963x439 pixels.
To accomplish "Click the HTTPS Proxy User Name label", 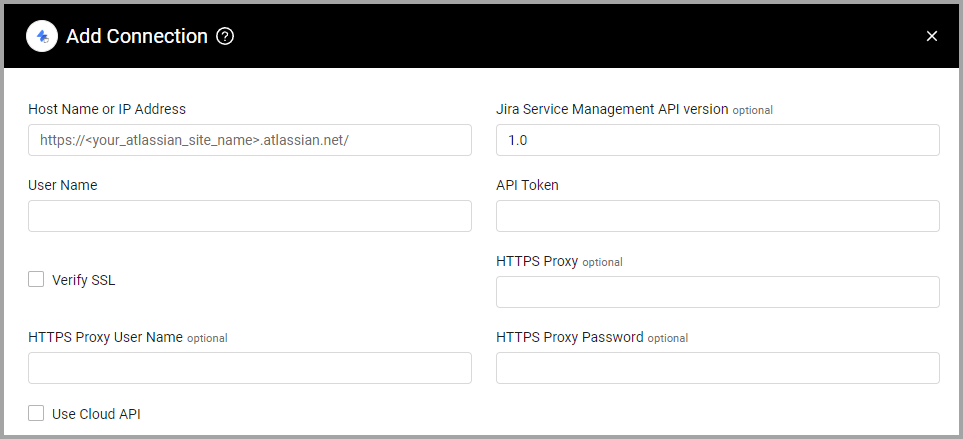I will coord(106,337).
